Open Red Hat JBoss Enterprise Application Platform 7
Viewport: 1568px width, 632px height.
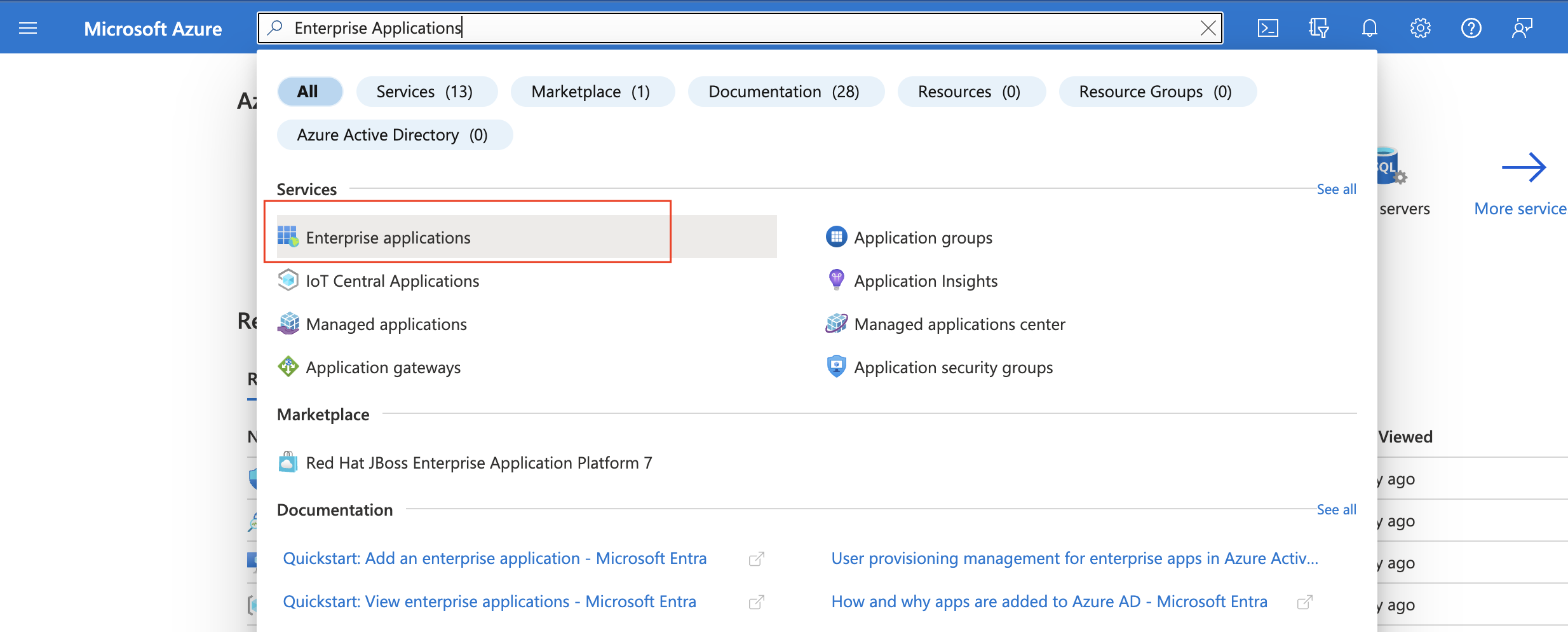click(x=478, y=462)
